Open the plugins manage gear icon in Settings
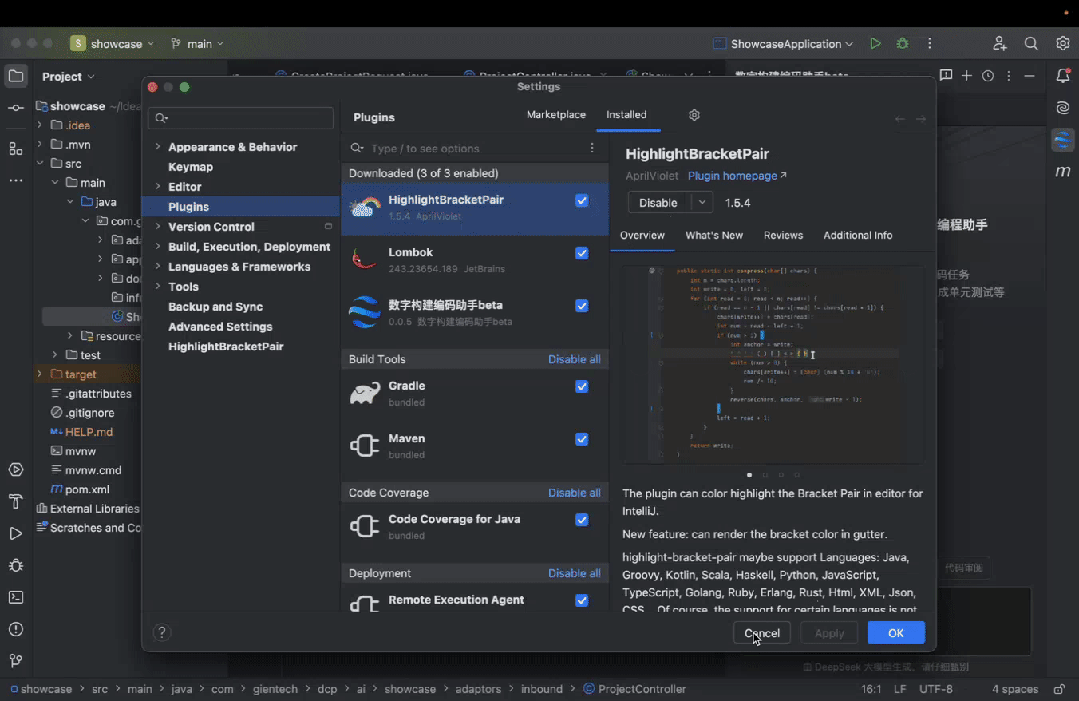 coord(694,115)
